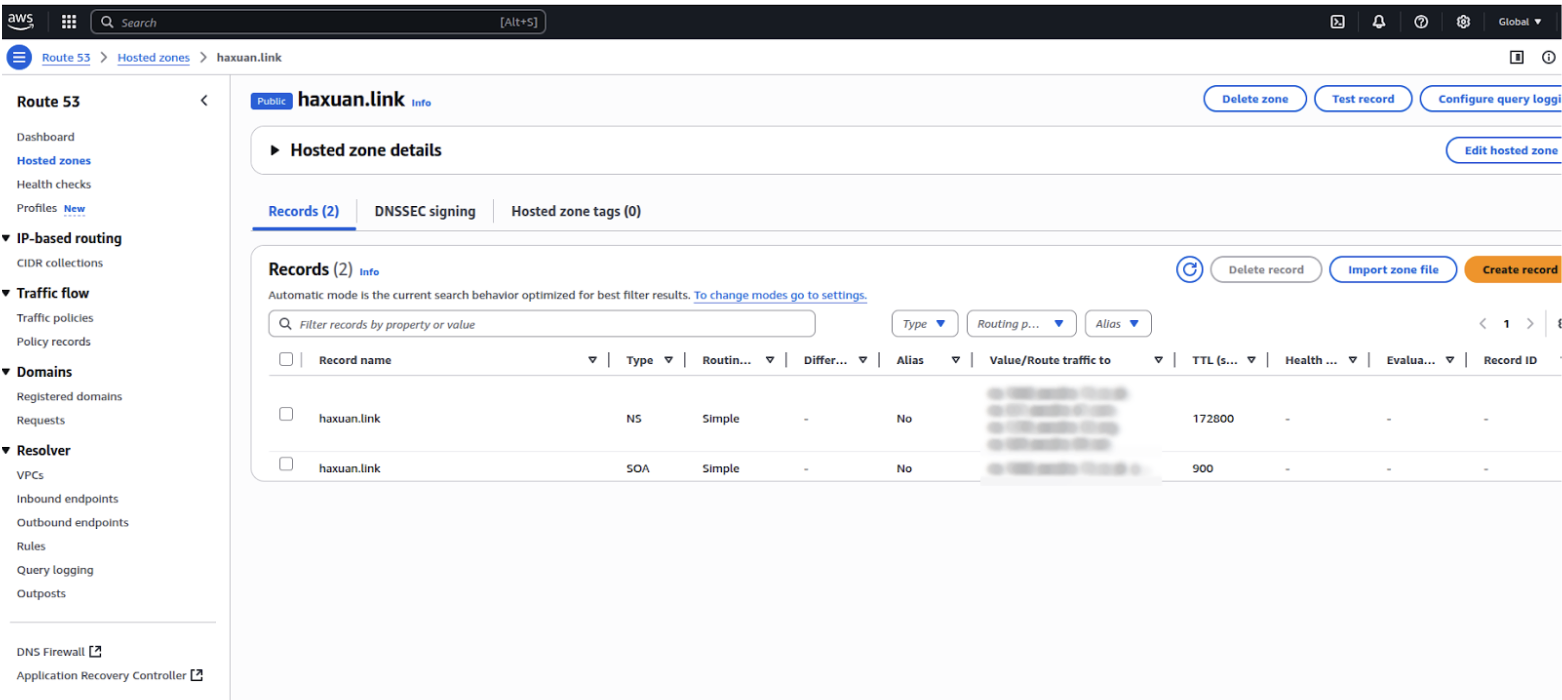Image resolution: width=1562 pixels, height=700 pixels.
Task: Follow the 'To change modes go to settings' link
Action: [780, 296]
